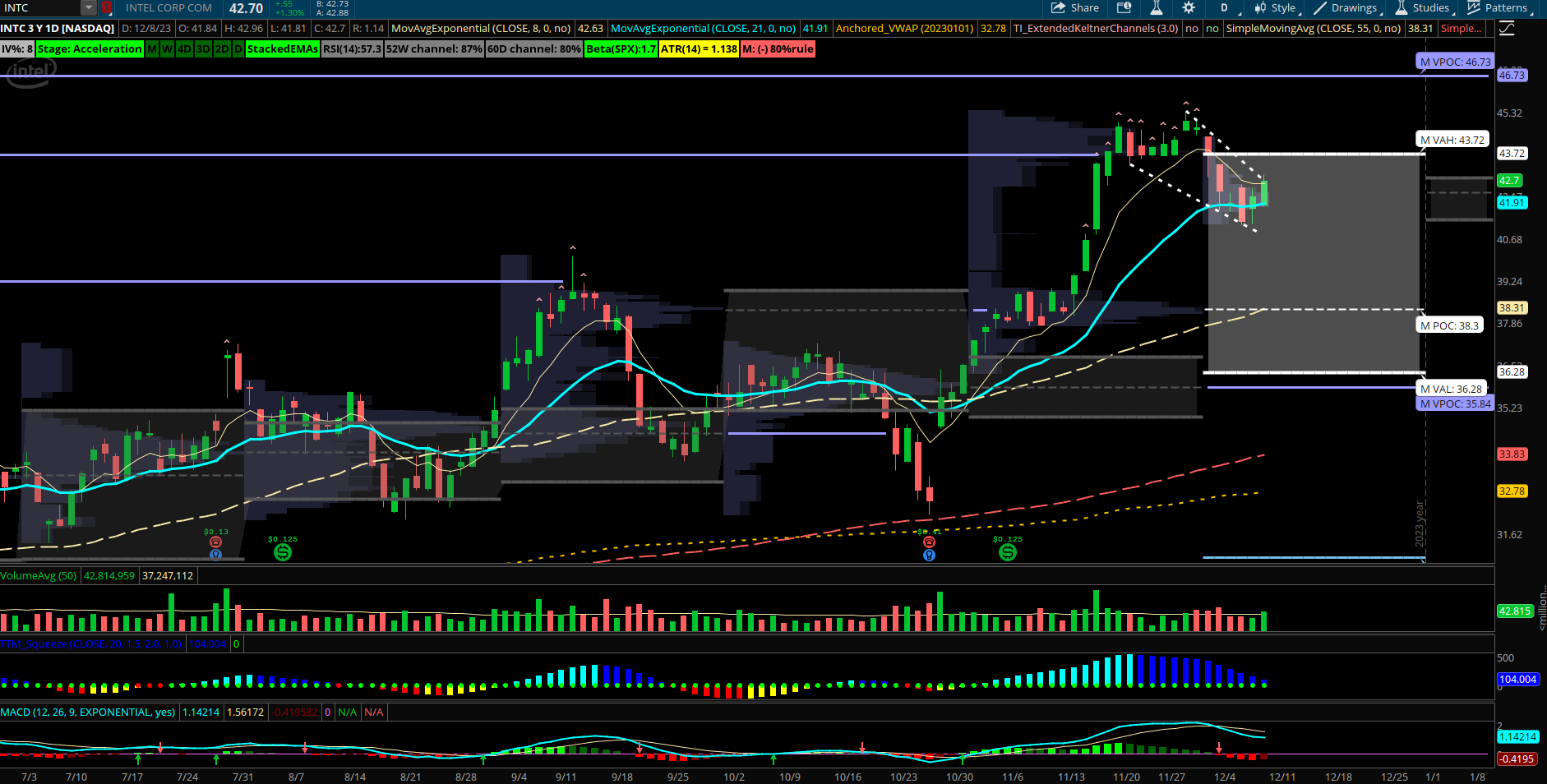Click the M VPOC: 46.73 label
Screen dimensions: 1547x784
point(1455,62)
